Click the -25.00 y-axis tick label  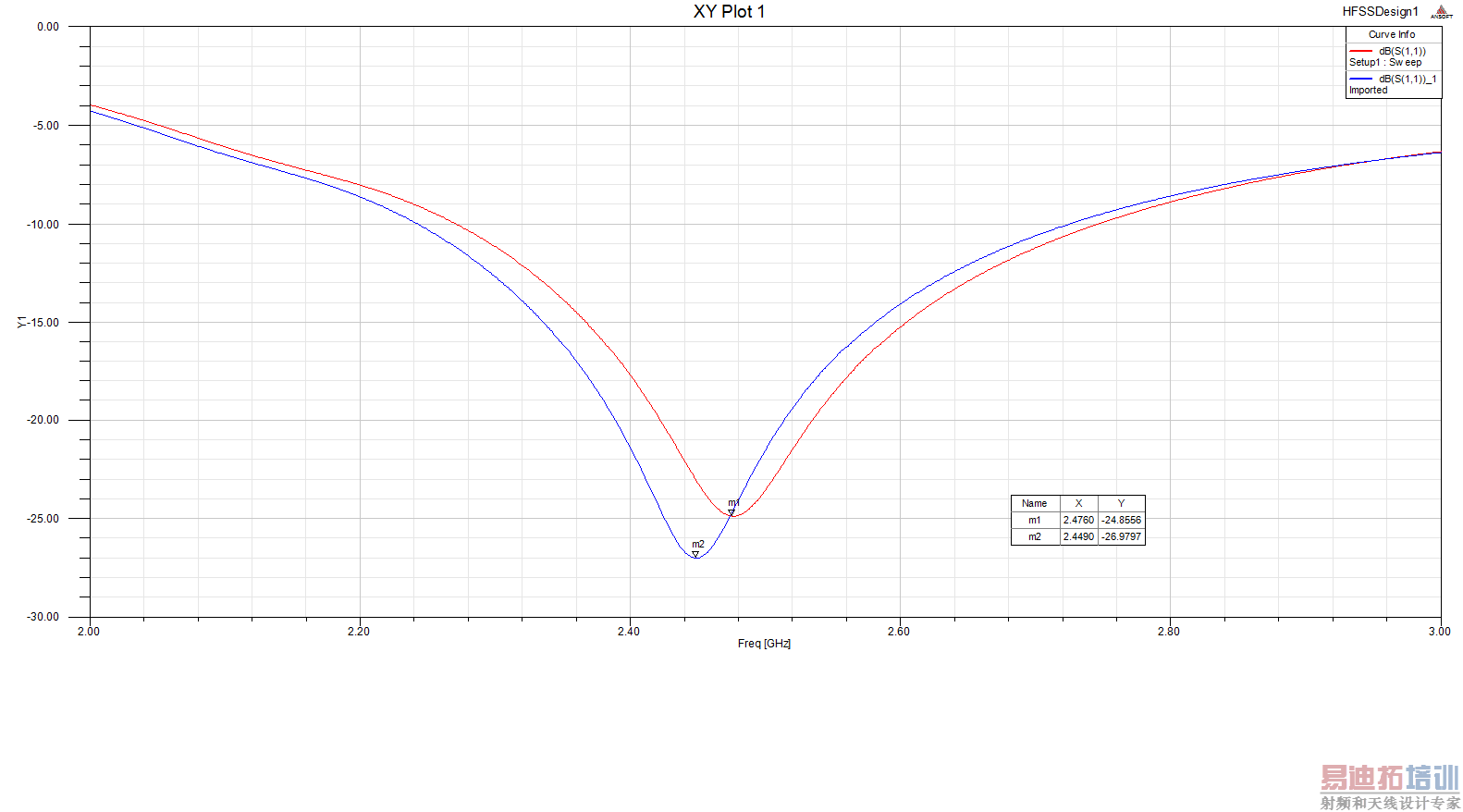pos(43,519)
